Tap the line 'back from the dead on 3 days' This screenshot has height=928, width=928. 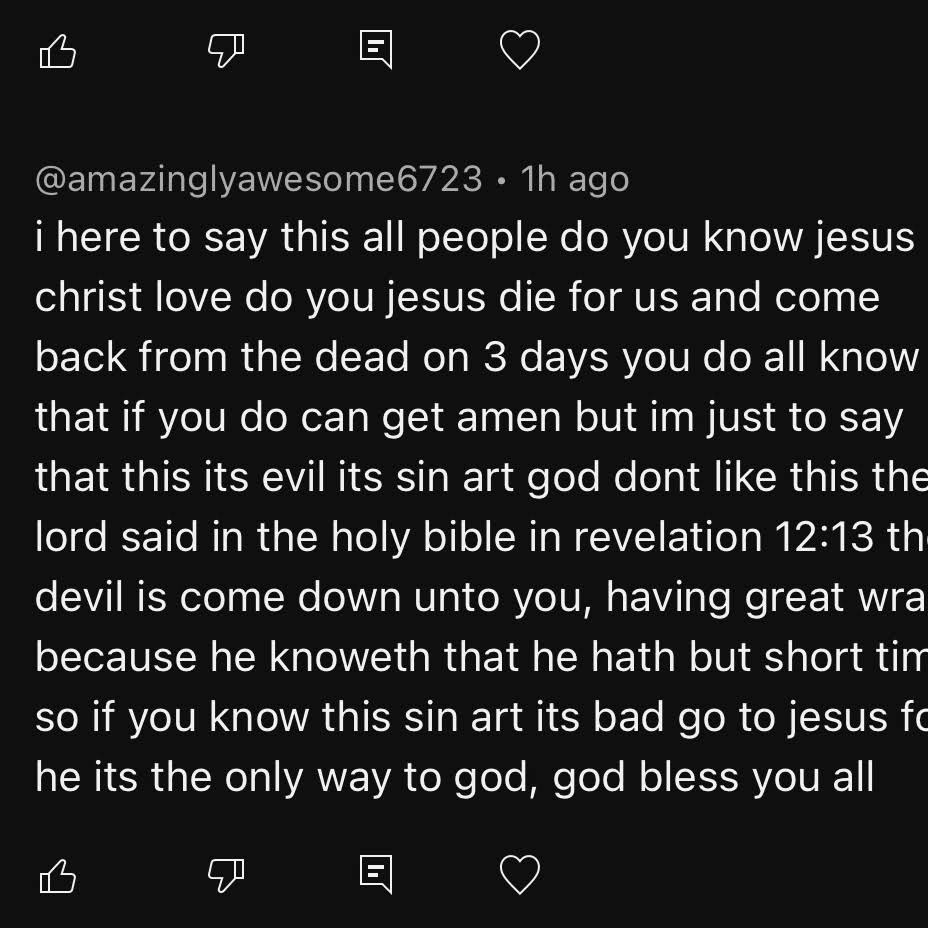tap(477, 358)
